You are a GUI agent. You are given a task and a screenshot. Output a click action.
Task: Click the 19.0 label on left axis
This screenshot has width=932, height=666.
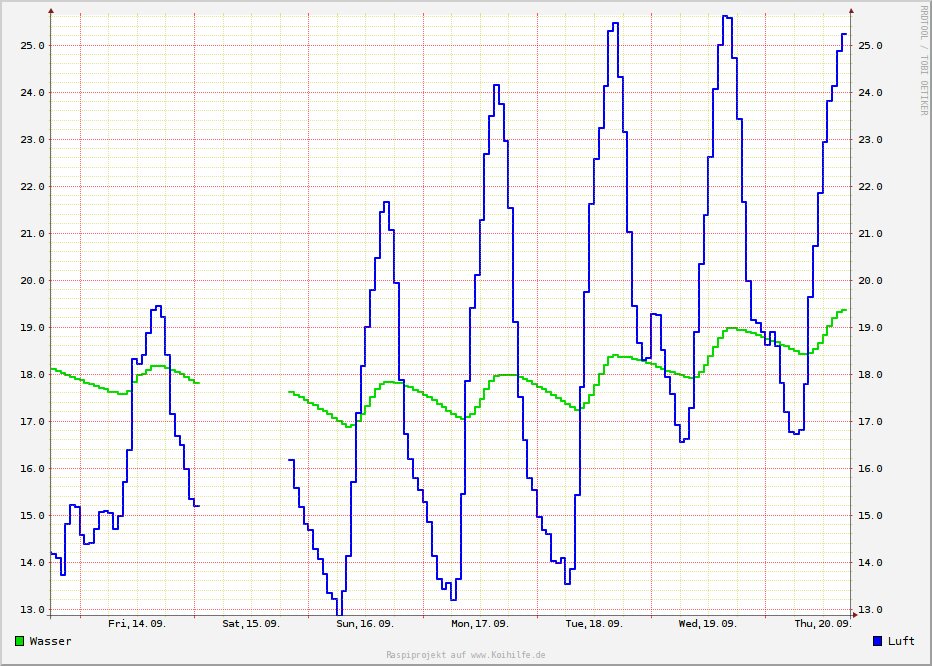[x=34, y=328]
